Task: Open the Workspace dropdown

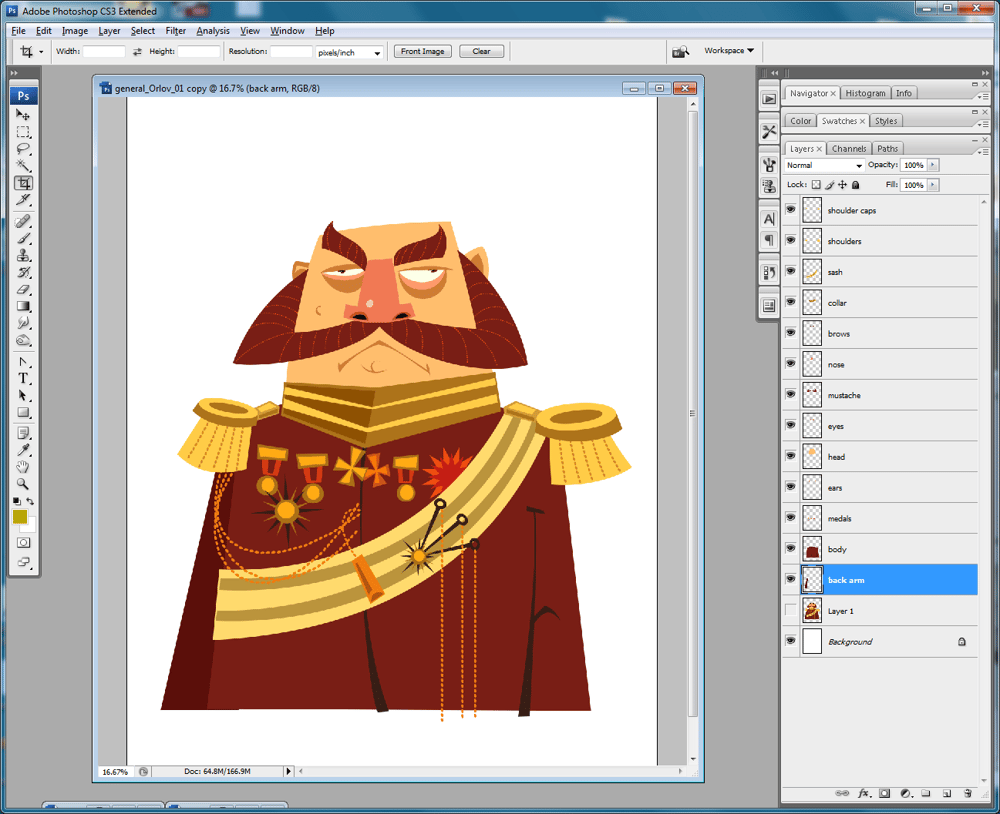Action: [x=729, y=50]
